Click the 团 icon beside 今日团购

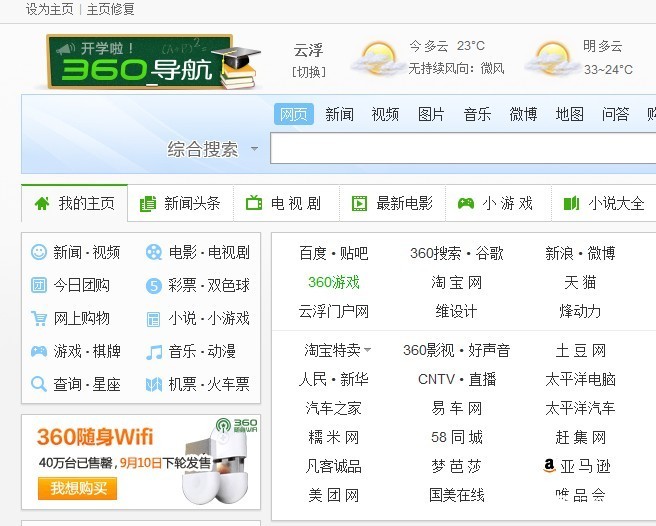pos(39,285)
